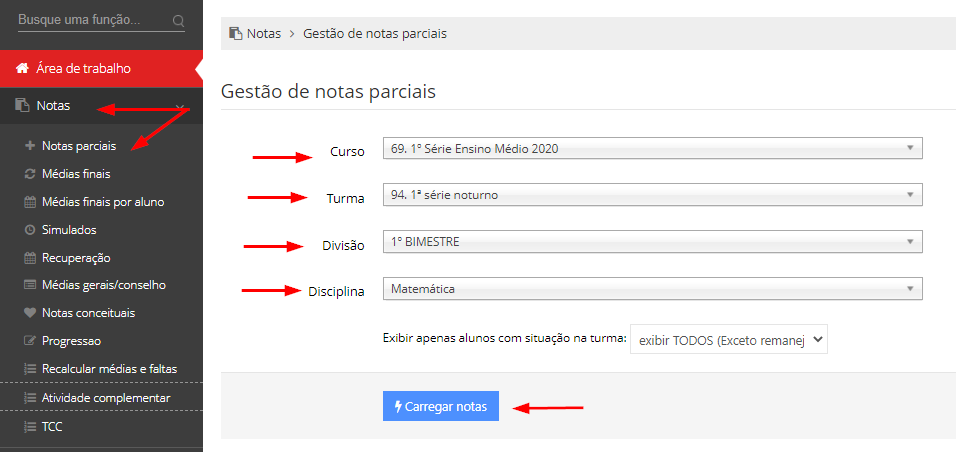This screenshot has width=956, height=452.
Task: Click the search magnifier icon
Action: (x=178, y=21)
